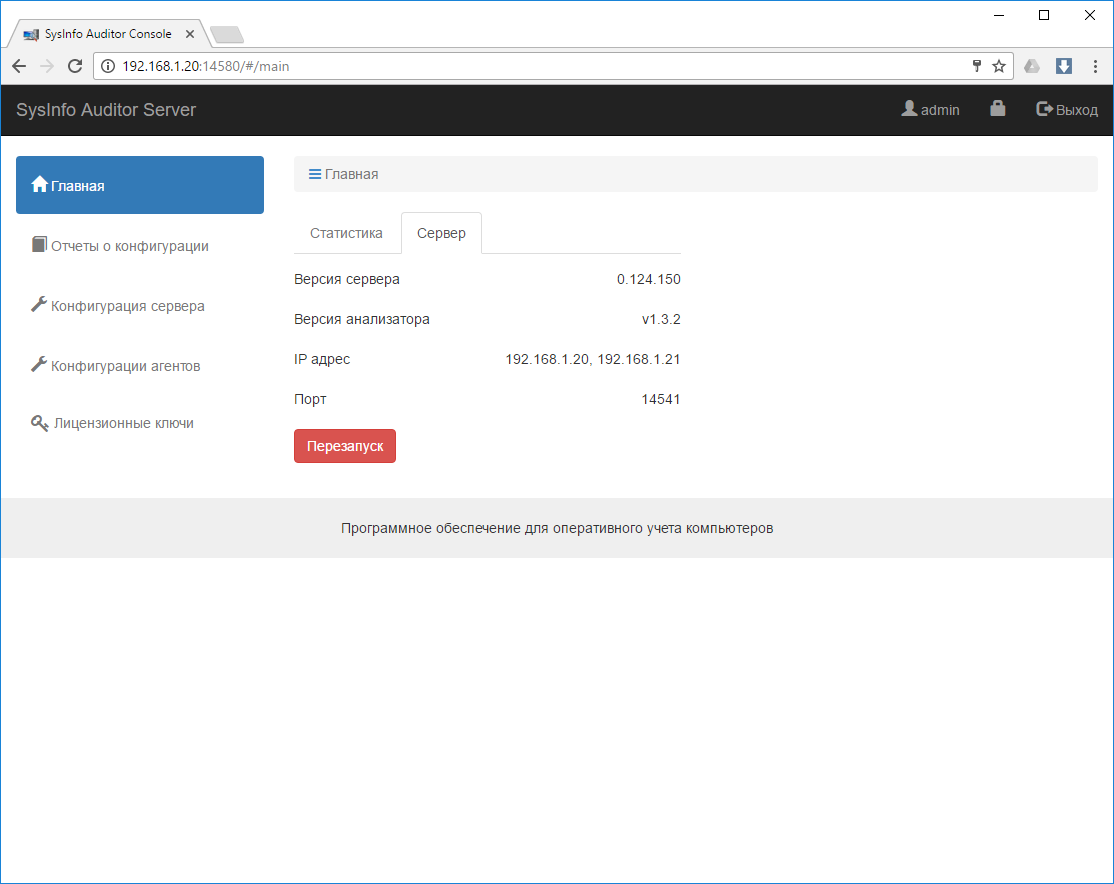Click the cloud icon near the address bar
The height and width of the screenshot is (884, 1114).
1032,66
